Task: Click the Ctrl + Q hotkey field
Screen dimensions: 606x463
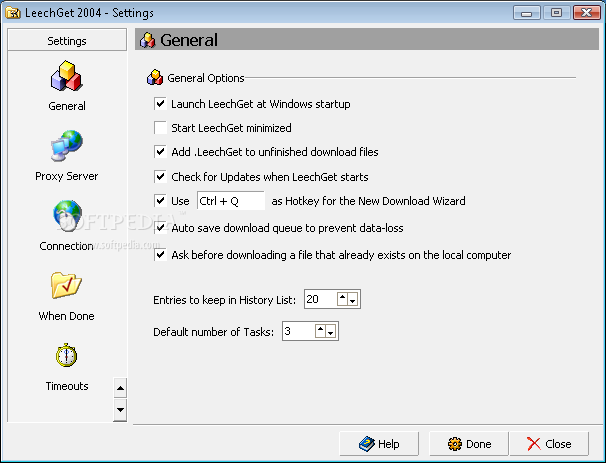Action: pyautogui.click(x=231, y=201)
